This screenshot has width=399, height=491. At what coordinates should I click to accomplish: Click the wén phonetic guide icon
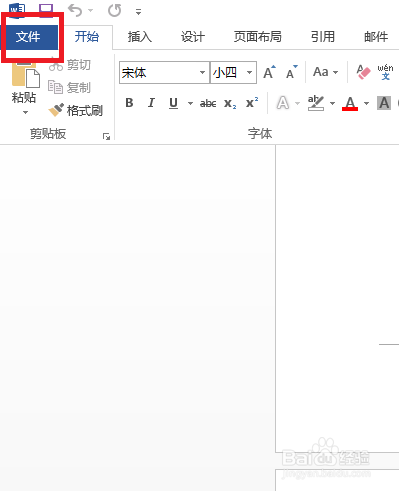coord(385,72)
